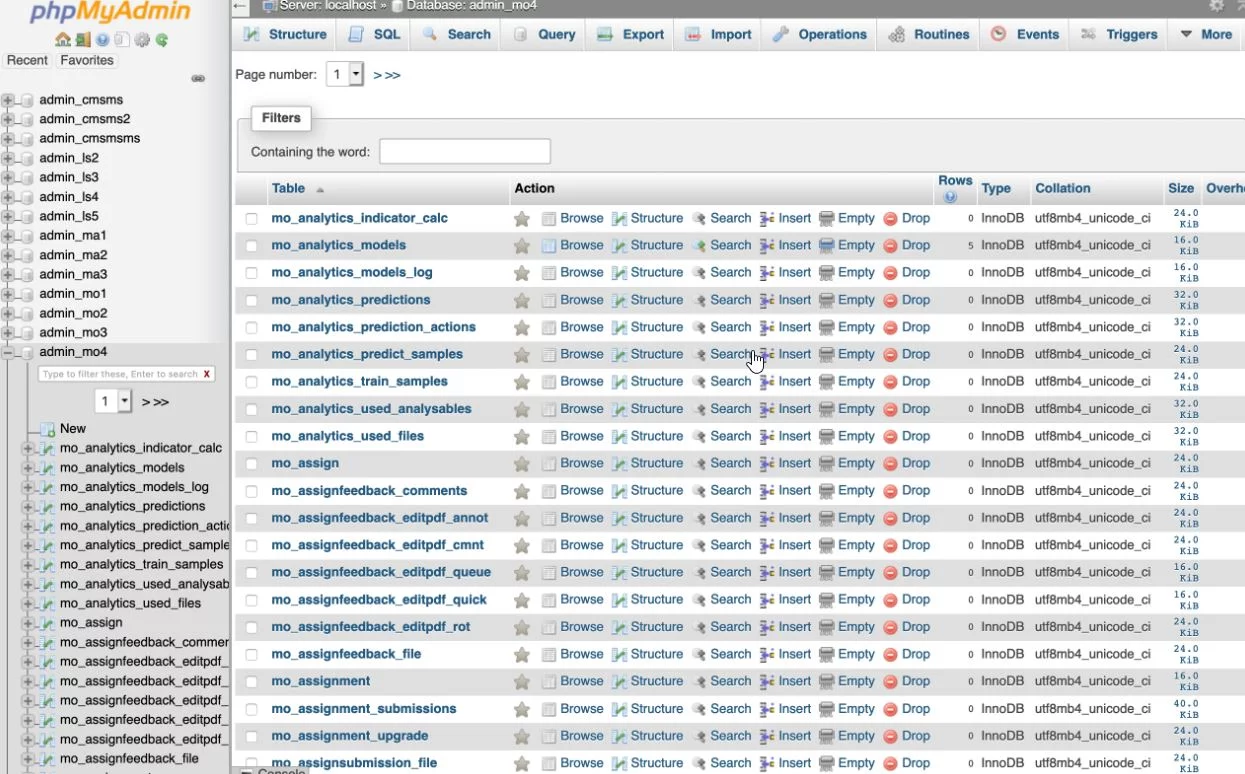Viewport: 1245px width, 774px height.
Task: Focus the Containing the word field
Action: click(465, 152)
